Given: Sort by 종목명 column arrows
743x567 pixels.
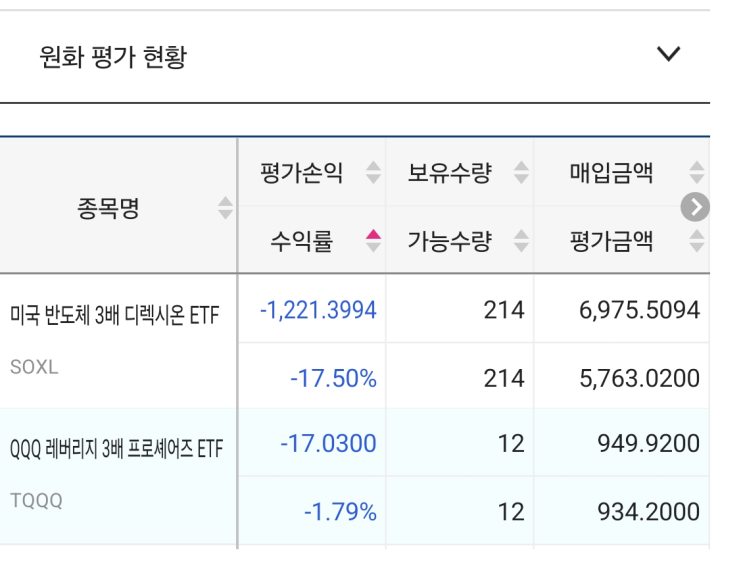Looking at the screenshot, I should tap(226, 208).
